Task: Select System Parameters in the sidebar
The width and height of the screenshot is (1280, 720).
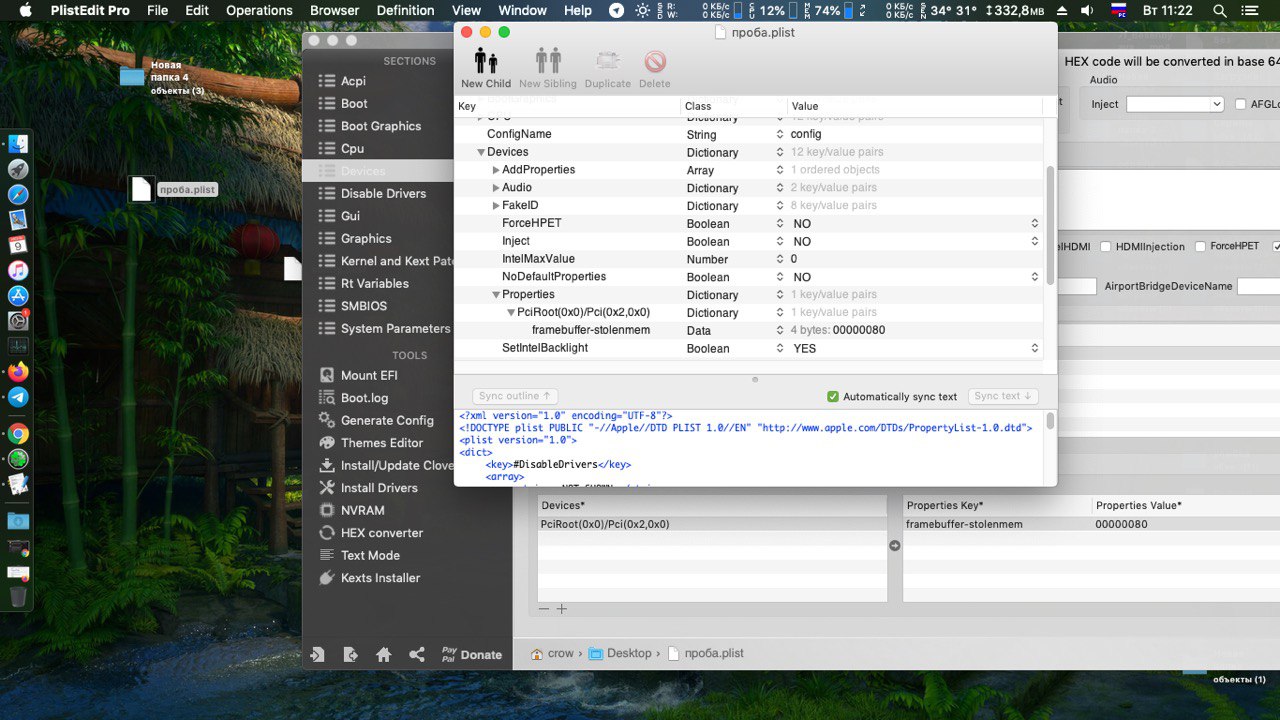Action: pyautogui.click(x=395, y=328)
